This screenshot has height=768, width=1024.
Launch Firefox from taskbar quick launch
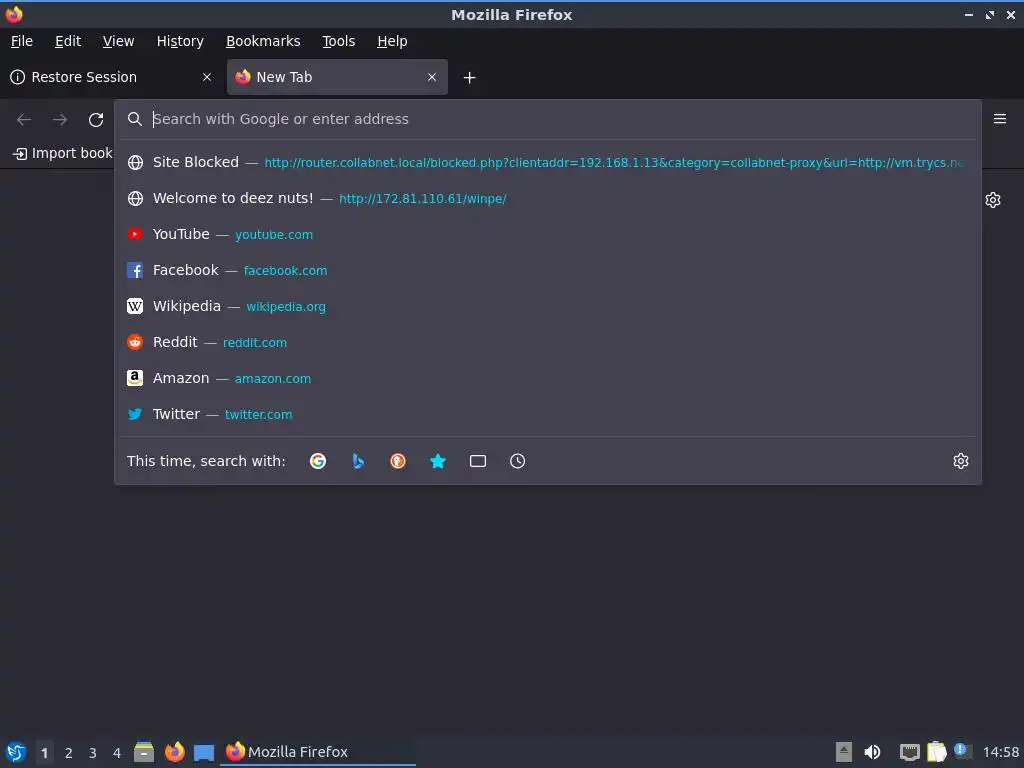click(174, 752)
